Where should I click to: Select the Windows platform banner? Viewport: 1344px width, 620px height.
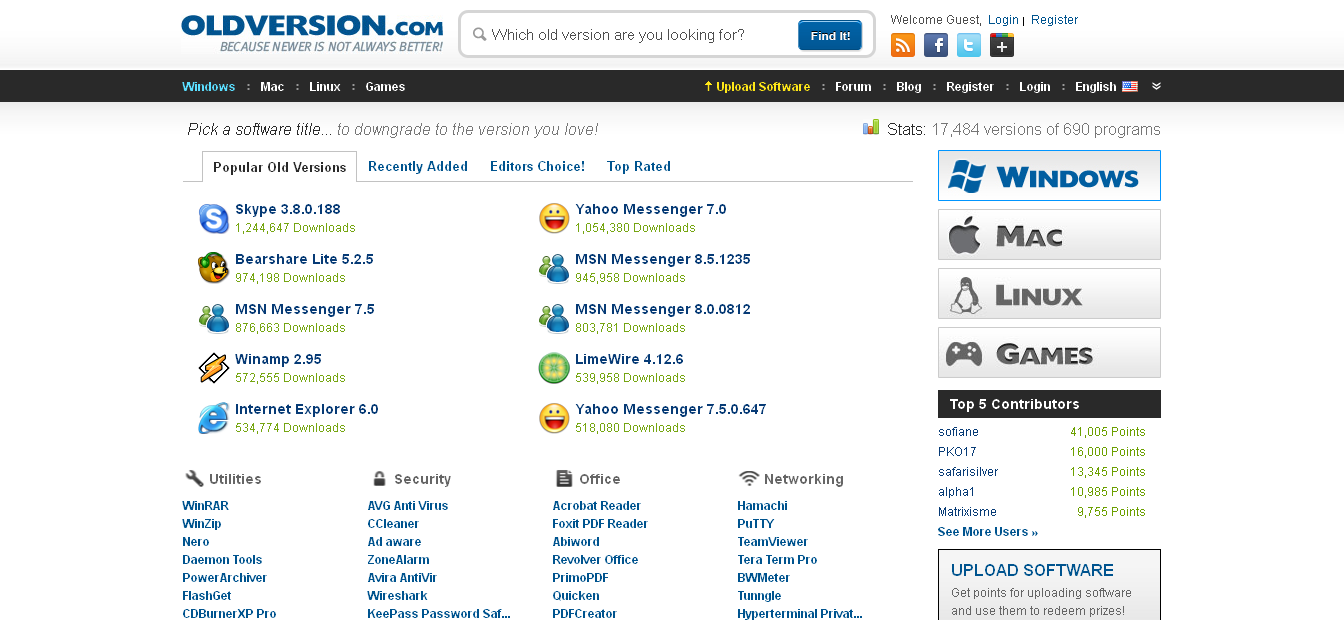(x=1049, y=176)
